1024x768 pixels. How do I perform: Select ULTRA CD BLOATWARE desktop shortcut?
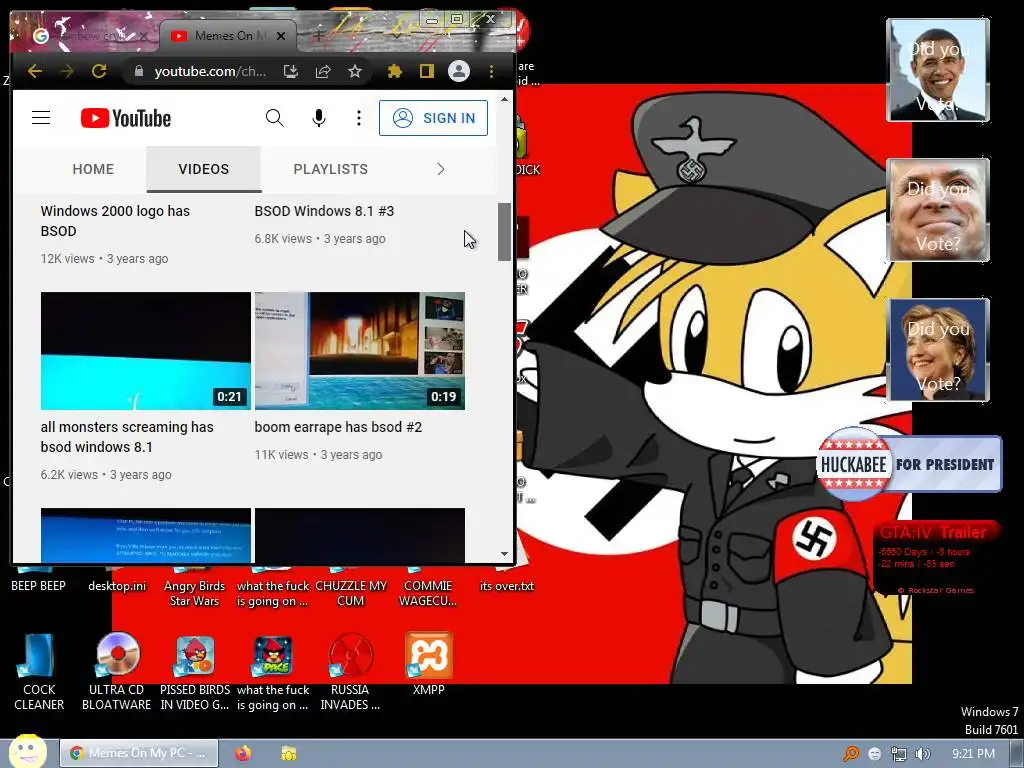tap(117, 671)
